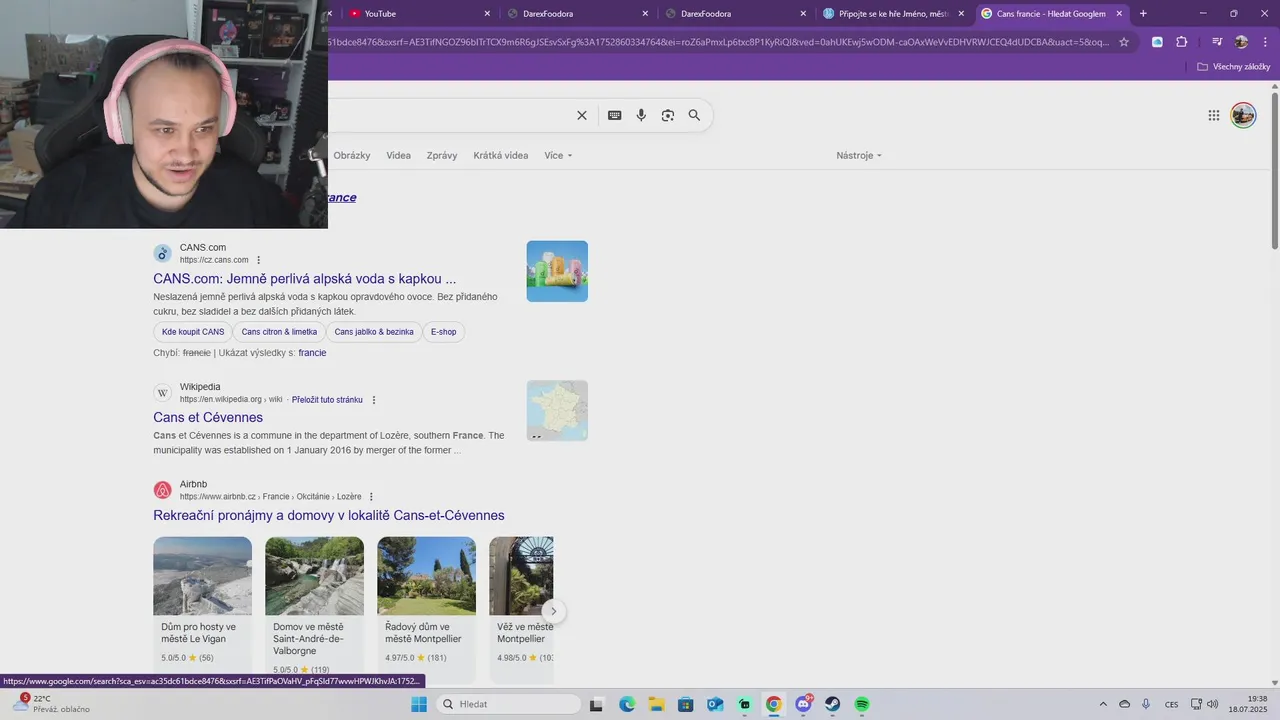The height and width of the screenshot is (720, 1280).
Task: Open the Všechny záložky bookmarks folder
Action: [x=1234, y=67]
